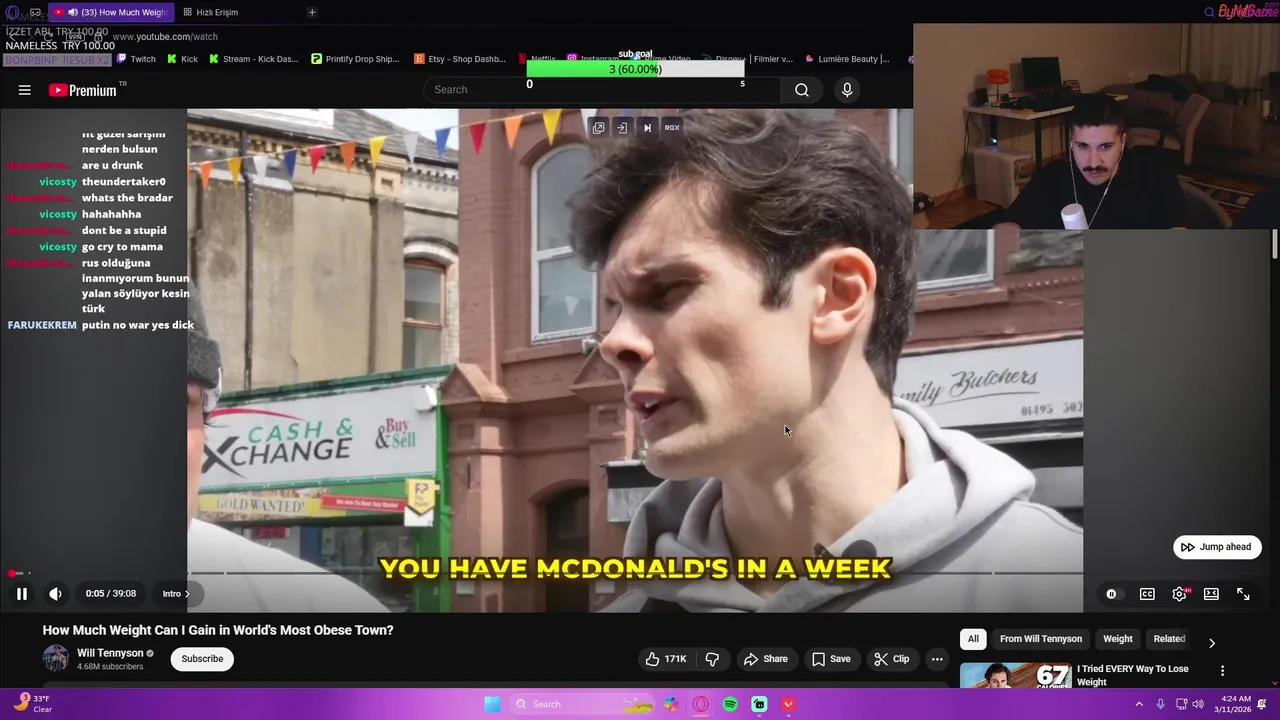Image resolution: width=1280 pixels, height=720 pixels.
Task: Dislike the video
Action: 712,659
